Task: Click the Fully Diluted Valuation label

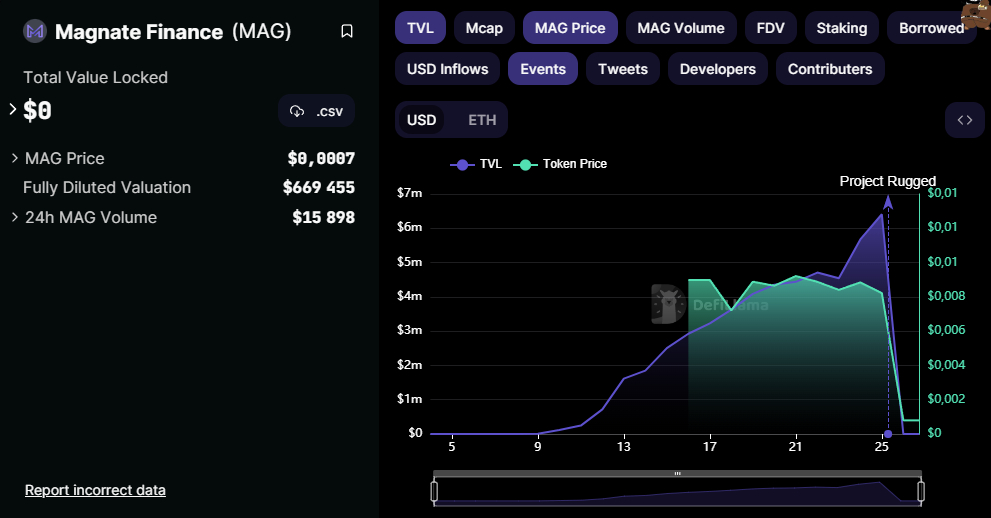Action: [107, 188]
